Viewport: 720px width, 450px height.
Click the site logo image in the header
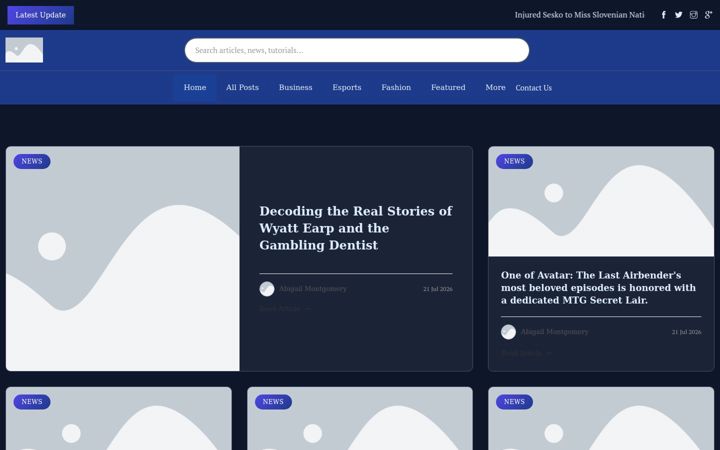tap(24, 50)
